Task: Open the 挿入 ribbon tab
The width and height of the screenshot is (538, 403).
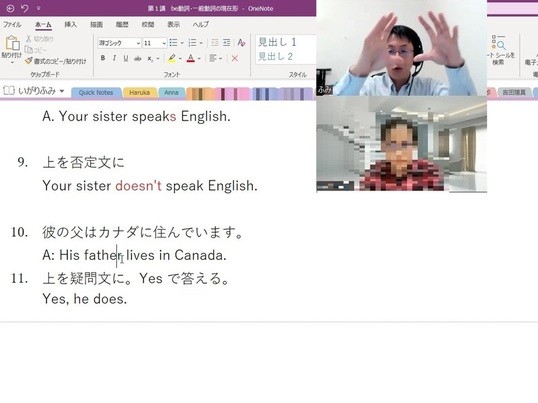Action: click(x=70, y=24)
